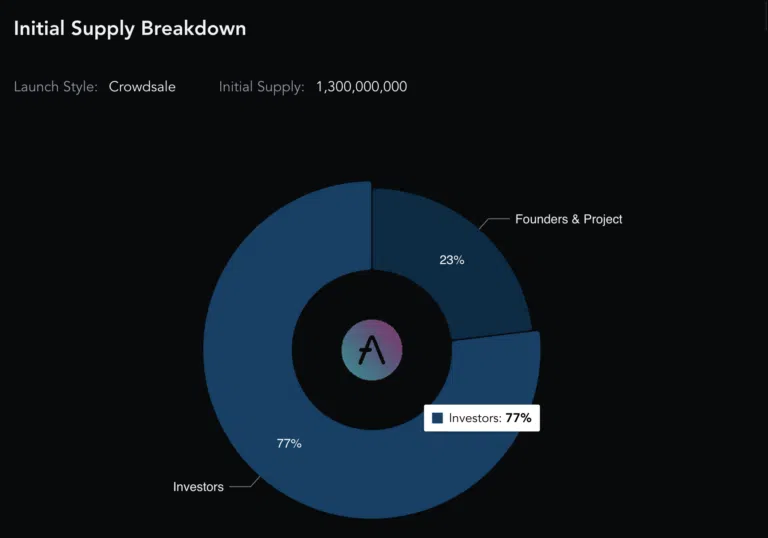Click the Investors text in the tooltip

coord(475,418)
